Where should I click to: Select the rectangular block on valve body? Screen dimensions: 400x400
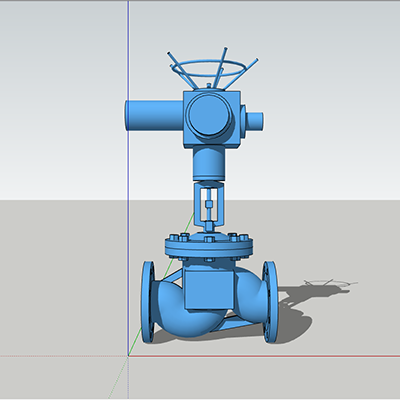point(209,289)
